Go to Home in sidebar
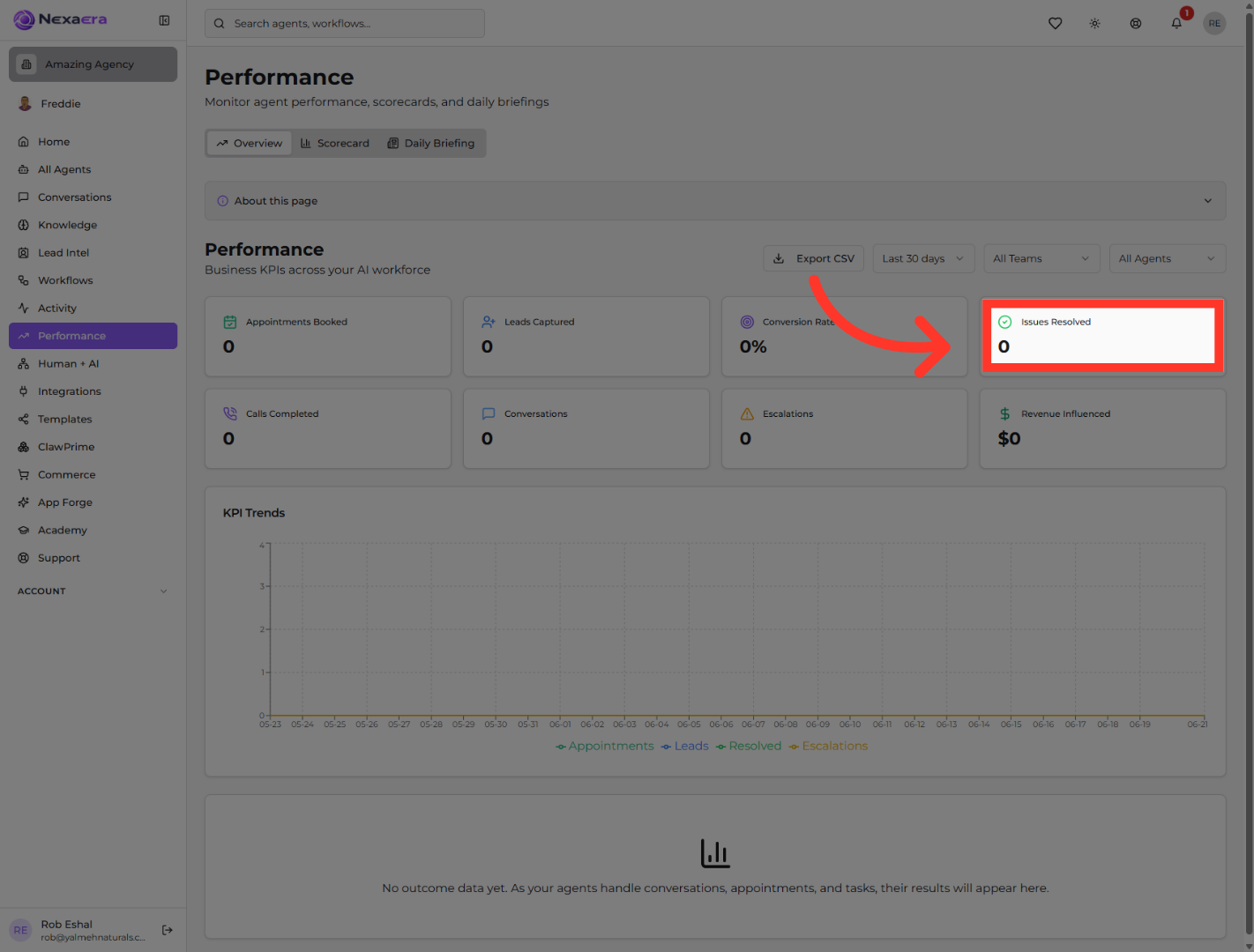 pyautogui.click(x=93, y=142)
